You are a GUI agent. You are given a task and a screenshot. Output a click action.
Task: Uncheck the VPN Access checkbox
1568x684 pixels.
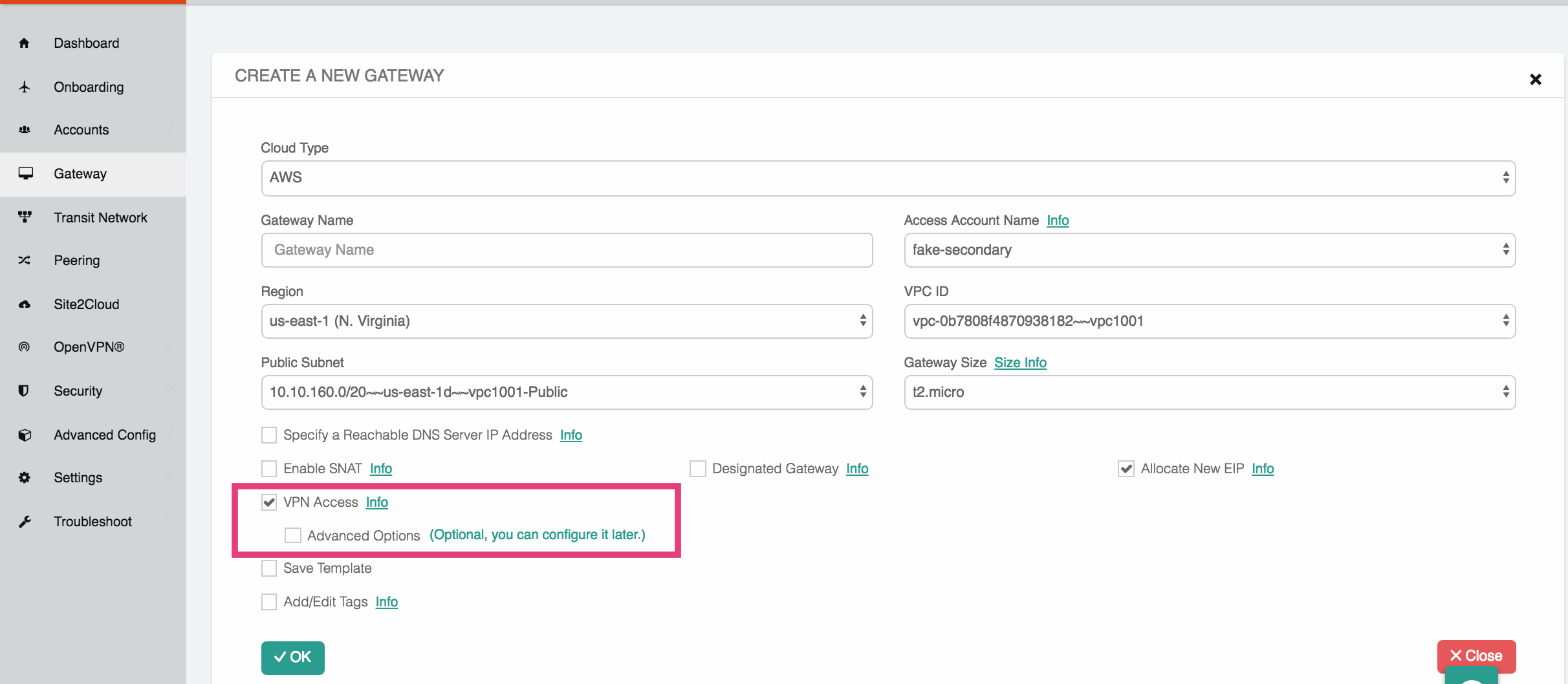pyautogui.click(x=269, y=502)
